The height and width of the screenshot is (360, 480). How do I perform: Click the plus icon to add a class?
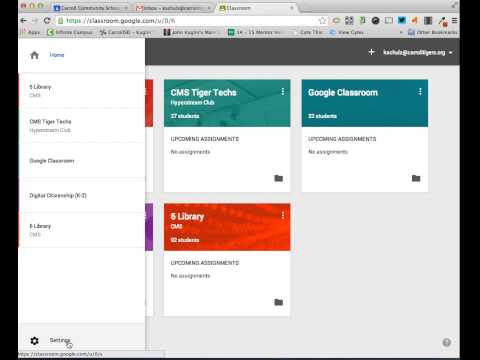[x=371, y=52]
